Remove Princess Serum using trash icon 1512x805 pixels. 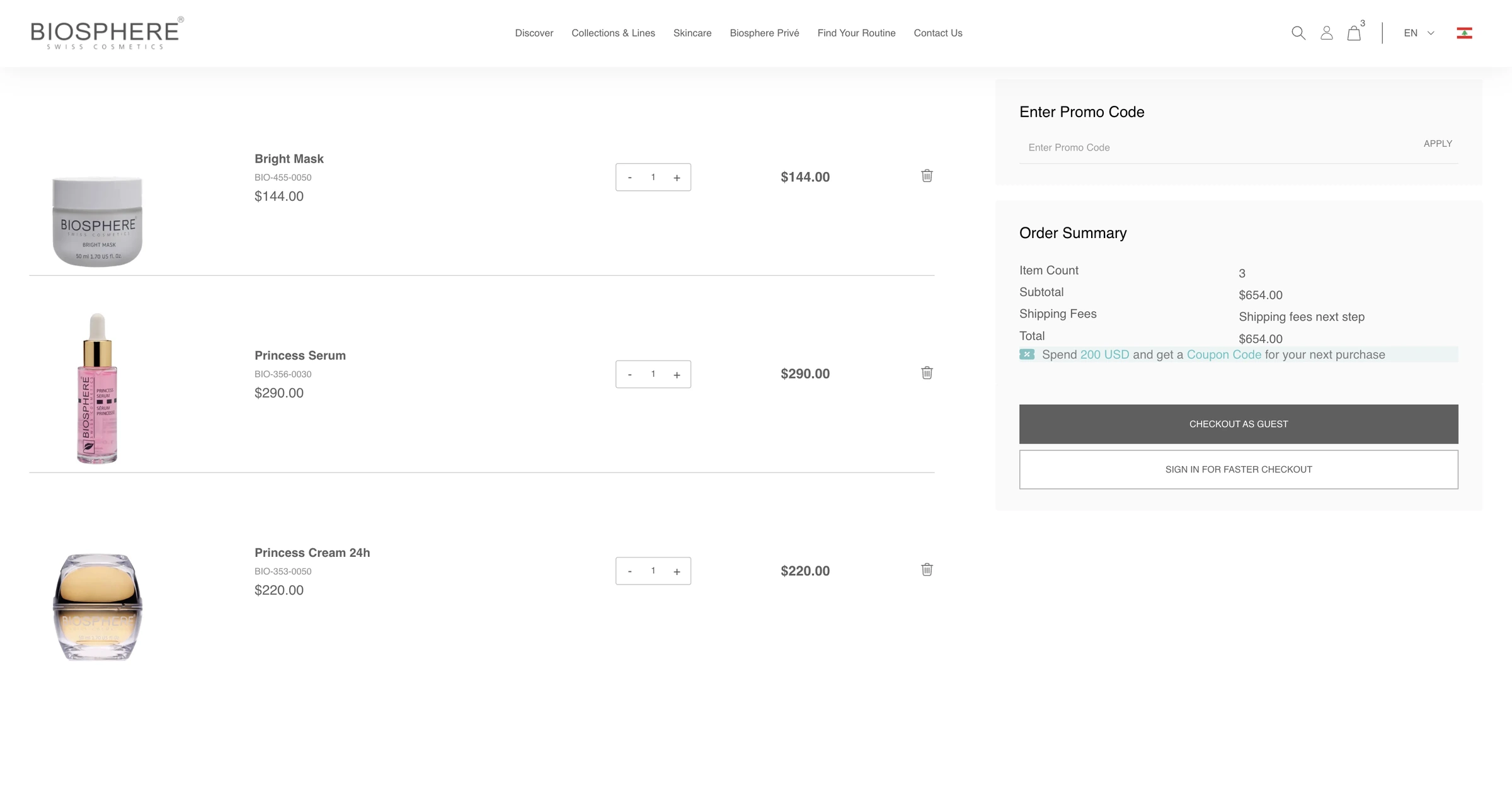point(927,373)
